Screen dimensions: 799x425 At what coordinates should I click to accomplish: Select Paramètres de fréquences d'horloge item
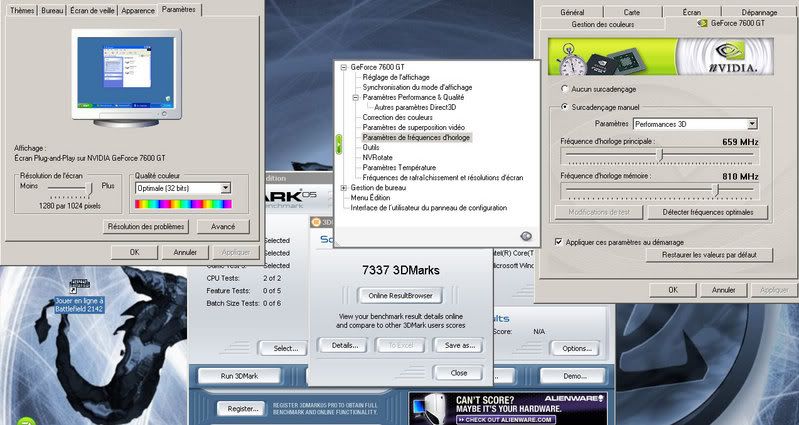[x=416, y=138]
